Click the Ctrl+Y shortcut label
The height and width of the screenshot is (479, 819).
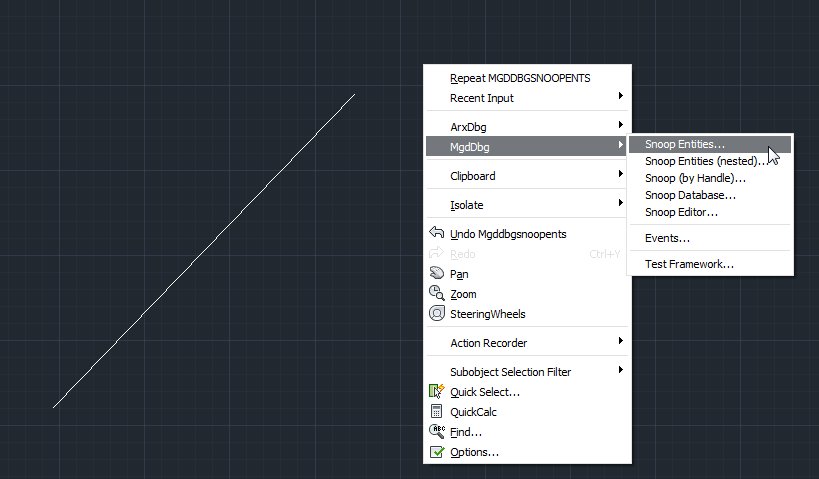coord(604,254)
